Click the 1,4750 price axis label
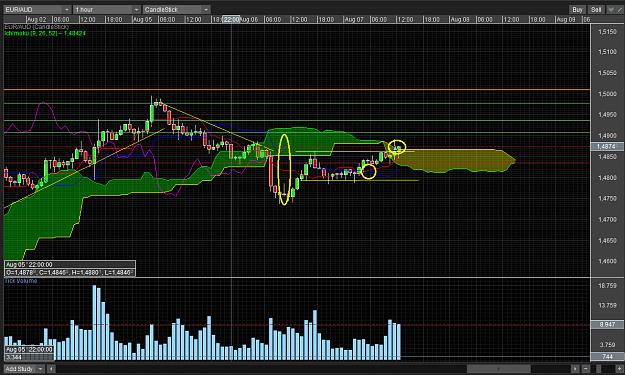Screen dimensions: 625x375 click(607, 198)
